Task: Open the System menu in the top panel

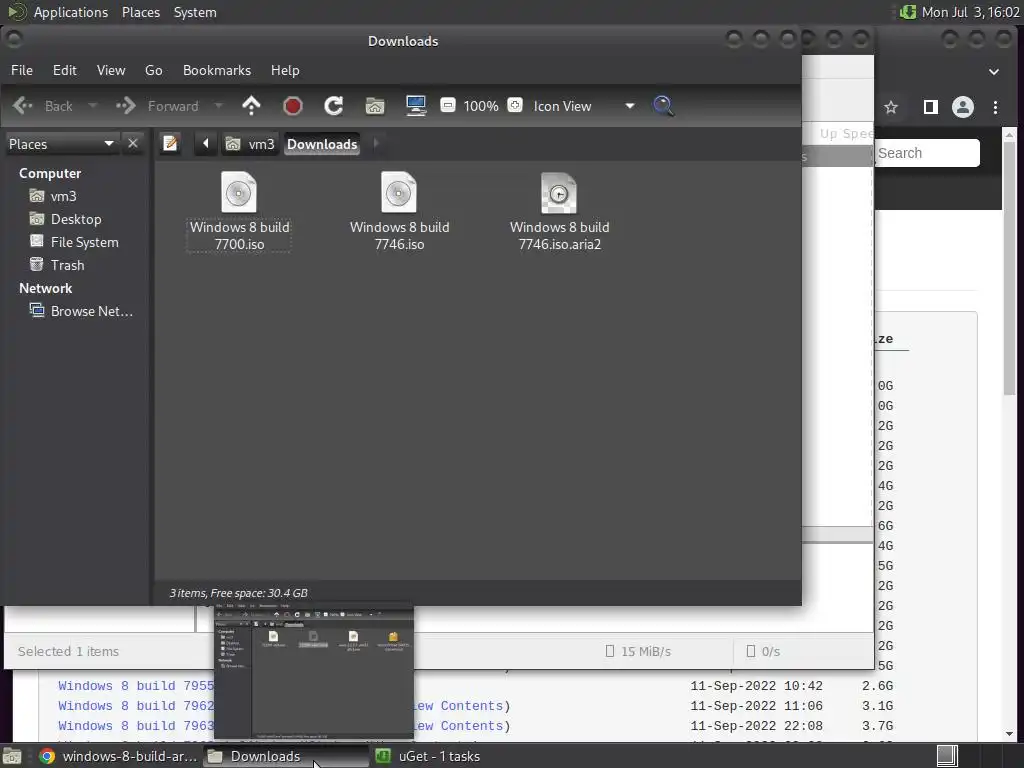Action: coord(195,12)
